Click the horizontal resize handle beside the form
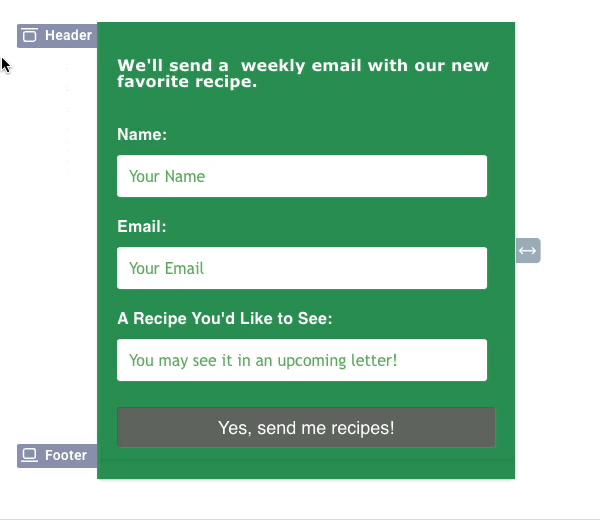The image size is (600, 526). point(528,250)
